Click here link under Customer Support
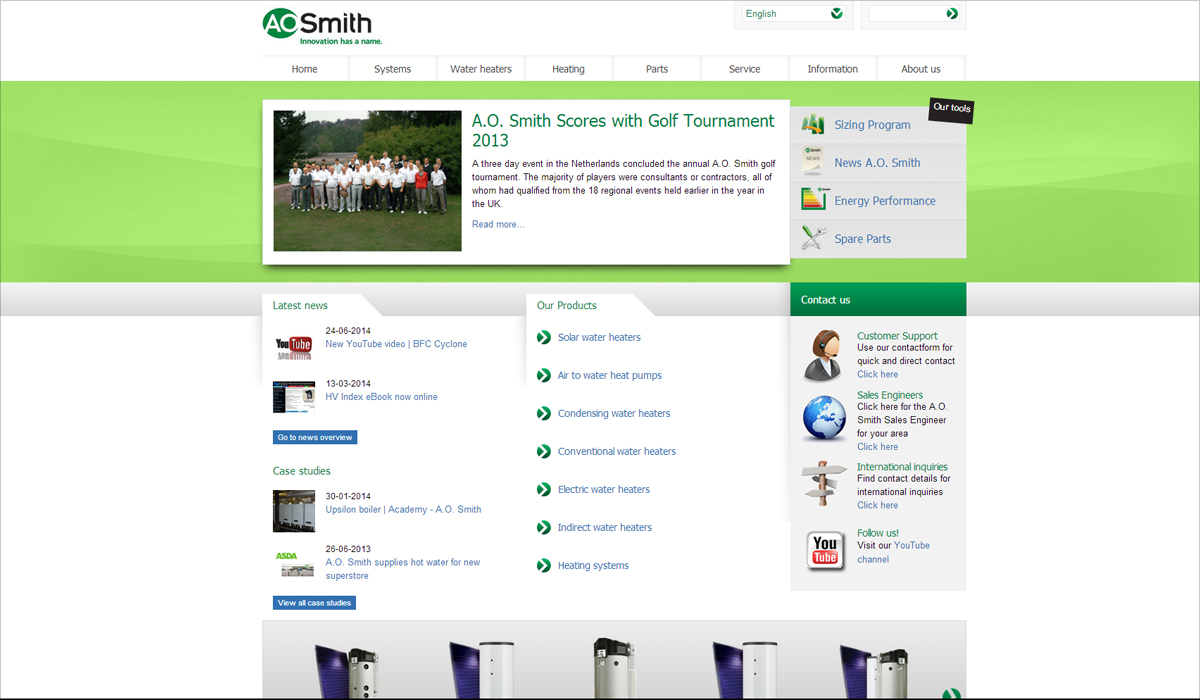 (x=878, y=374)
